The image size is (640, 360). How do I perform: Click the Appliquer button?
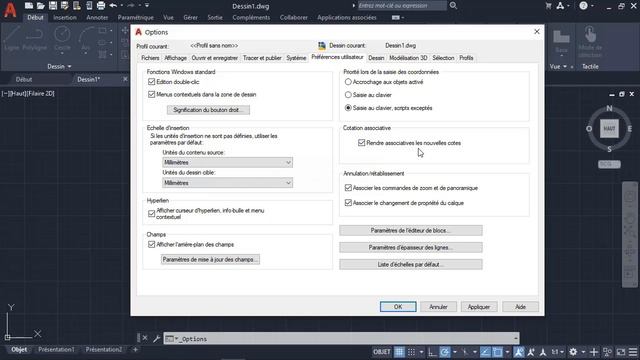(x=479, y=307)
